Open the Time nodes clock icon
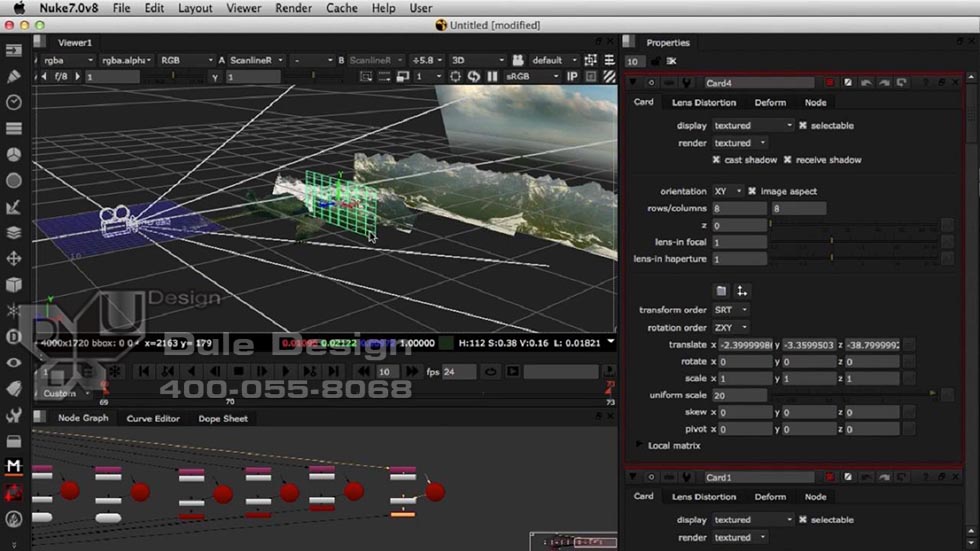The width and height of the screenshot is (980, 551). pos(14,102)
